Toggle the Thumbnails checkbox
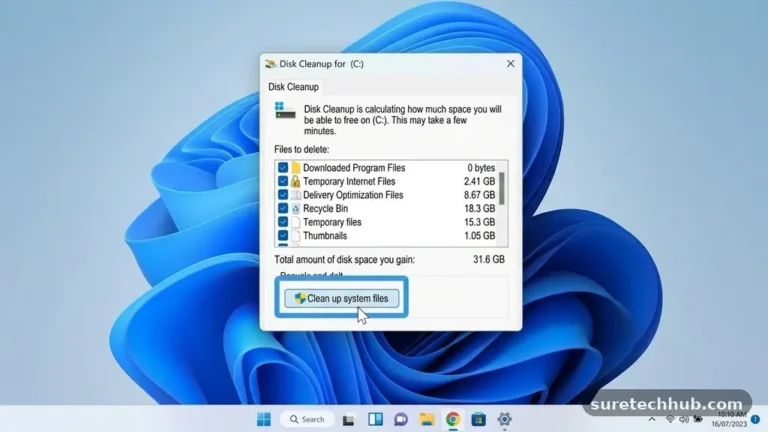This screenshot has width=768, height=432. tap(283, 236)
